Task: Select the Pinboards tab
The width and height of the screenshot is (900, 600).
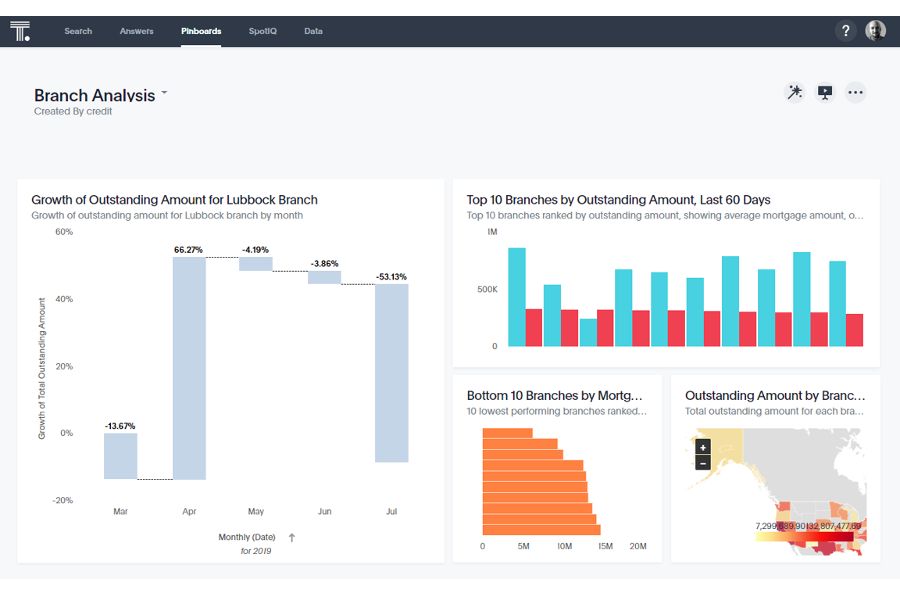Action: click(x=201, y=31)
